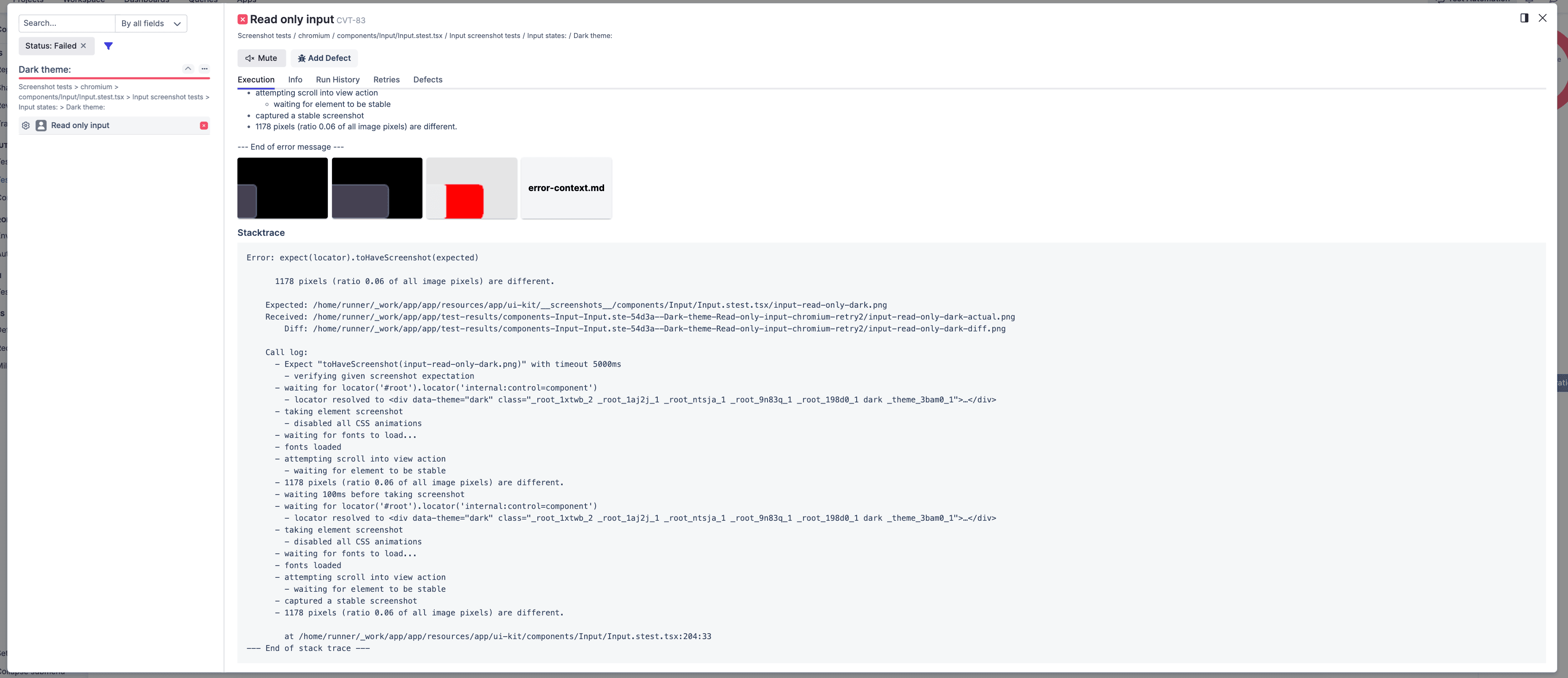Open the Run History tab
Screen dimensions: 1568x678
point(338,80)
